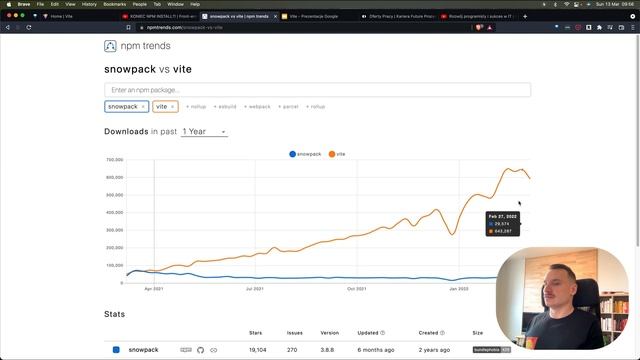Click snowpack's issues count 270
Screen dimensions: 640x360
292,350
